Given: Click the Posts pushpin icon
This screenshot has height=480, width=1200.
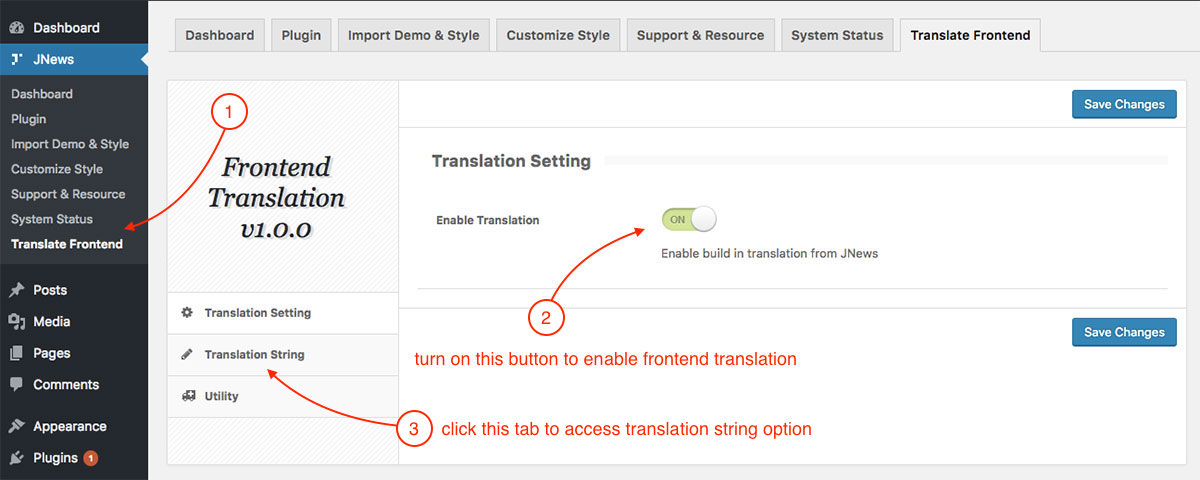Looking at the screenshot, I should point(16,290).
